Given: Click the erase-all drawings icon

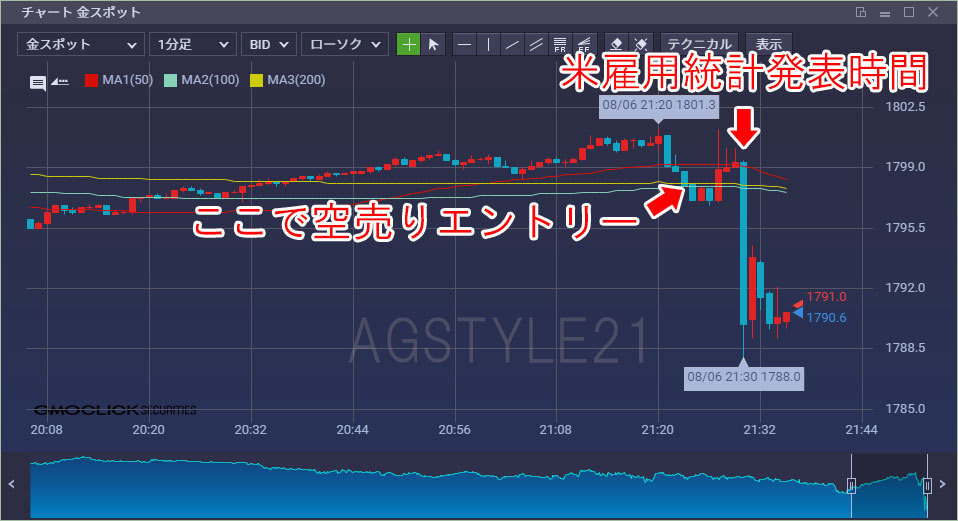Looking at the screenshot, I should pyautogui.click(x=641, y=44).
